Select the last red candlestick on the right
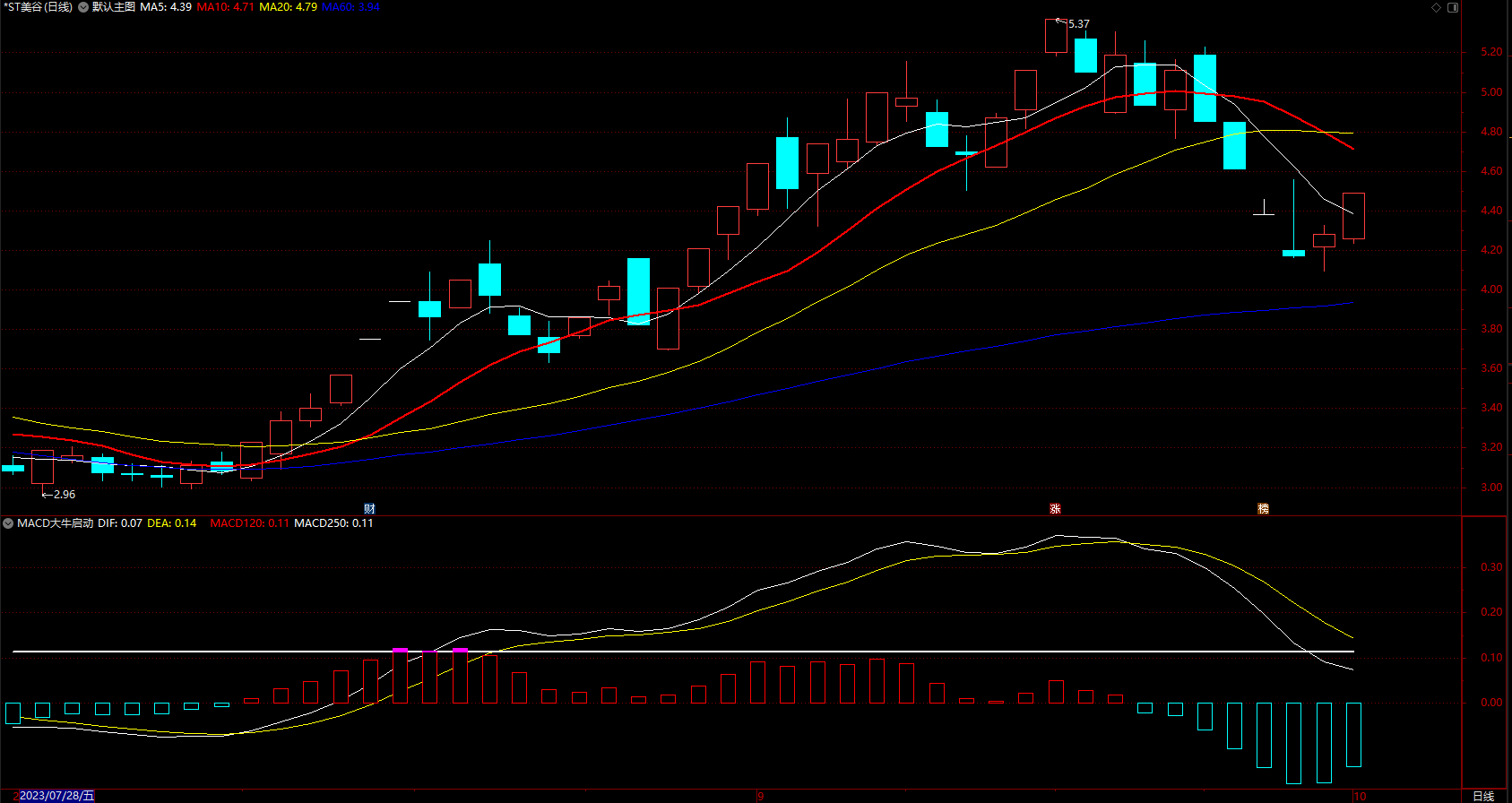Viewport: 1512px width, 803px height. click(x=1353, y=216)
